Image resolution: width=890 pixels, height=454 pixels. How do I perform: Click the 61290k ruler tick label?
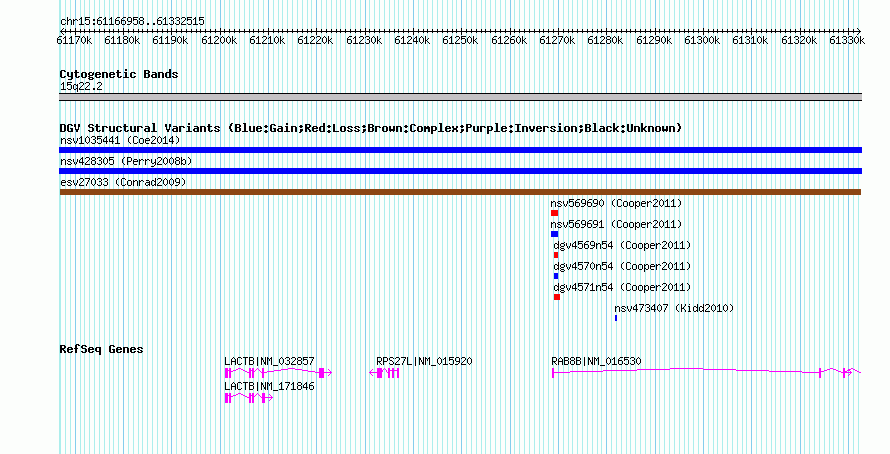(x=654, y=40)
